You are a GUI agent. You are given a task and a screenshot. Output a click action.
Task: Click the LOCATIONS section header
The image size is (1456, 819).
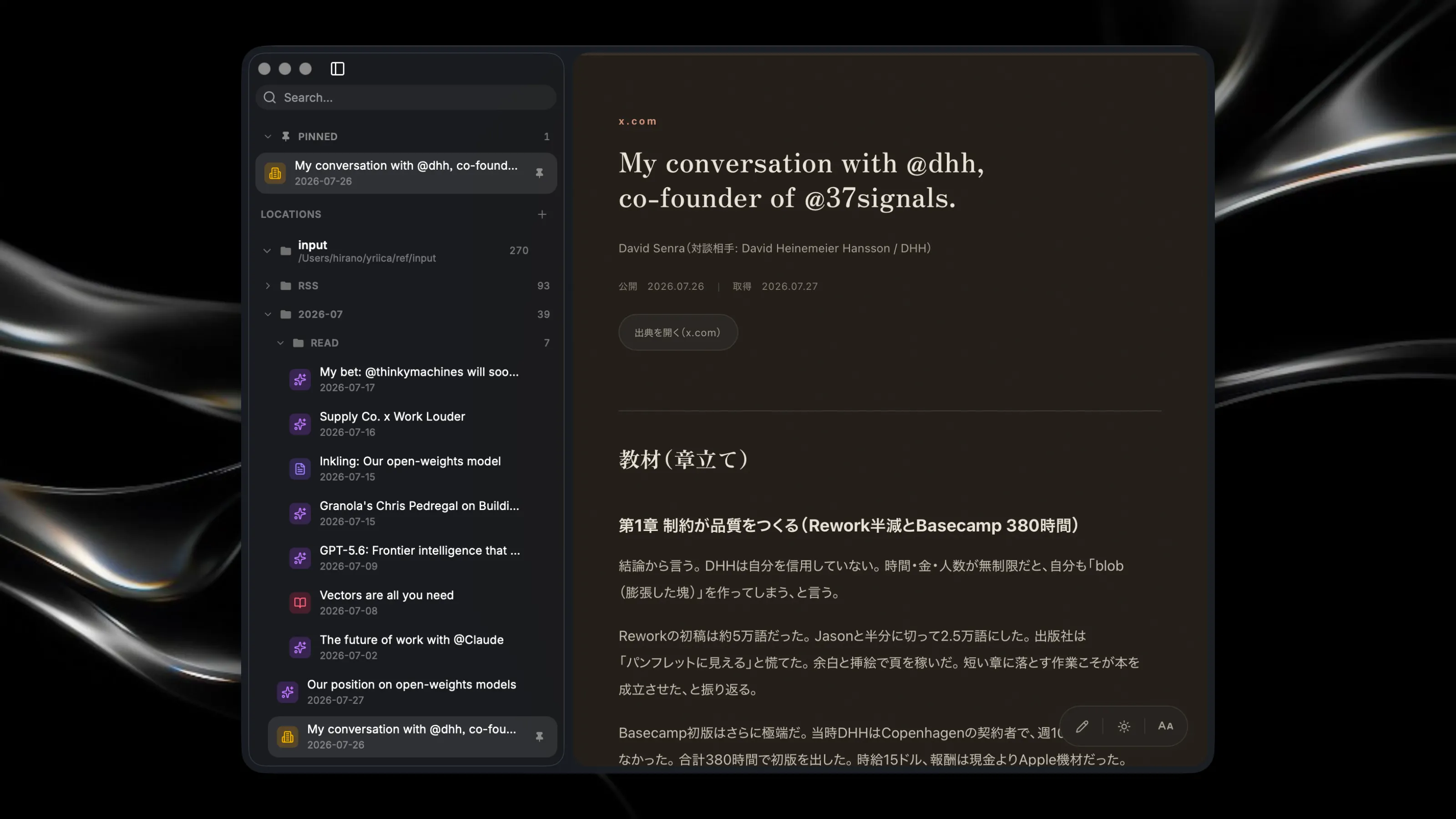tap(291, 214)
